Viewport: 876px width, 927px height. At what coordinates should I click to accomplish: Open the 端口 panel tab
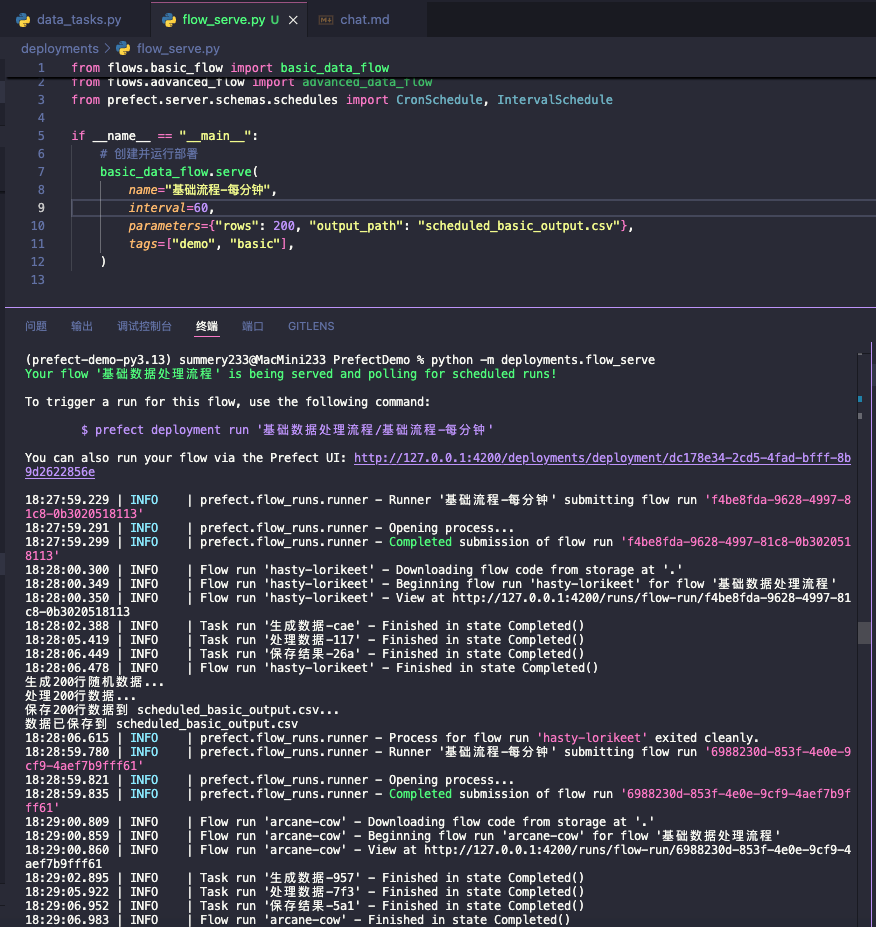coord(252,326)
